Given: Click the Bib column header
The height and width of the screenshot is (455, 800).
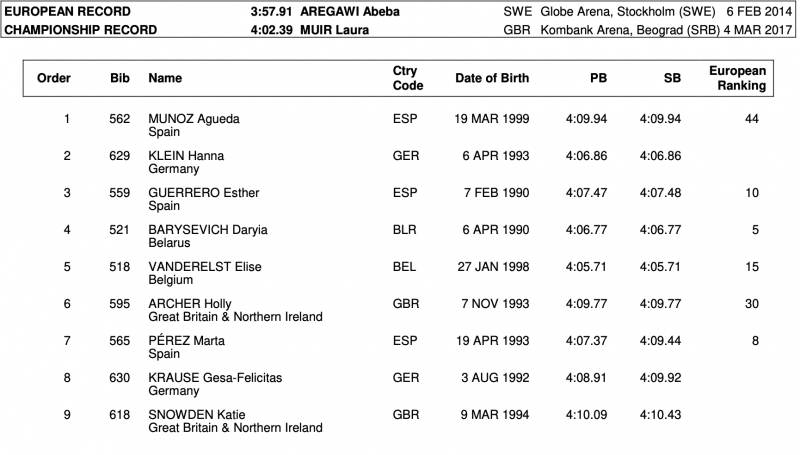Looking at the screenshot, I should pyautogui.click(x=119, y=78).
